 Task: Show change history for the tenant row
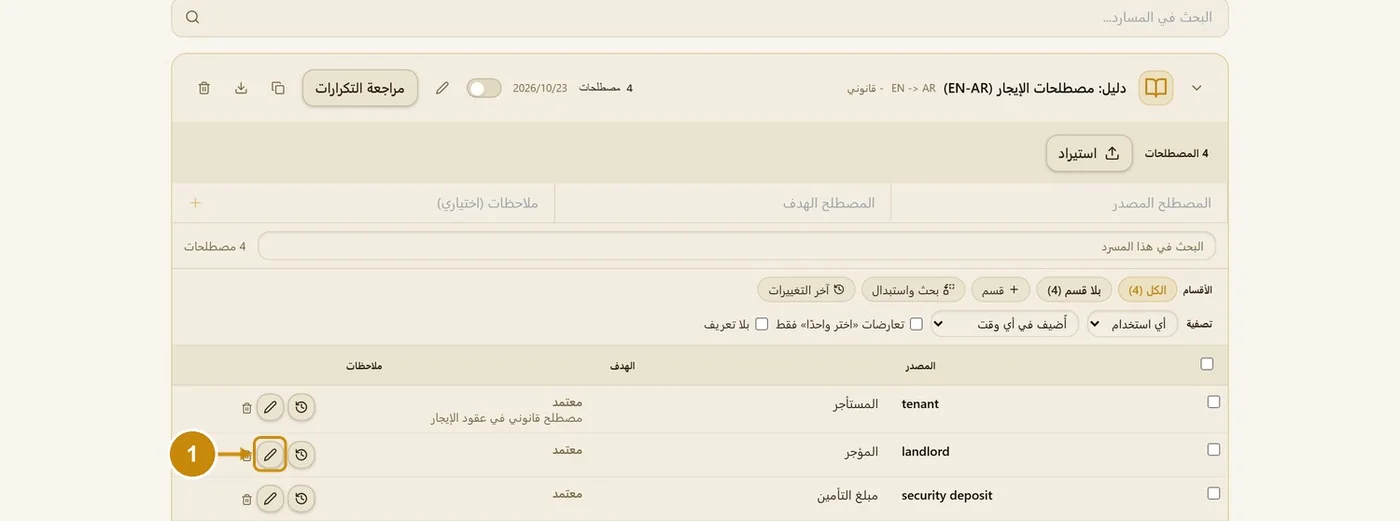click(301, 407)
